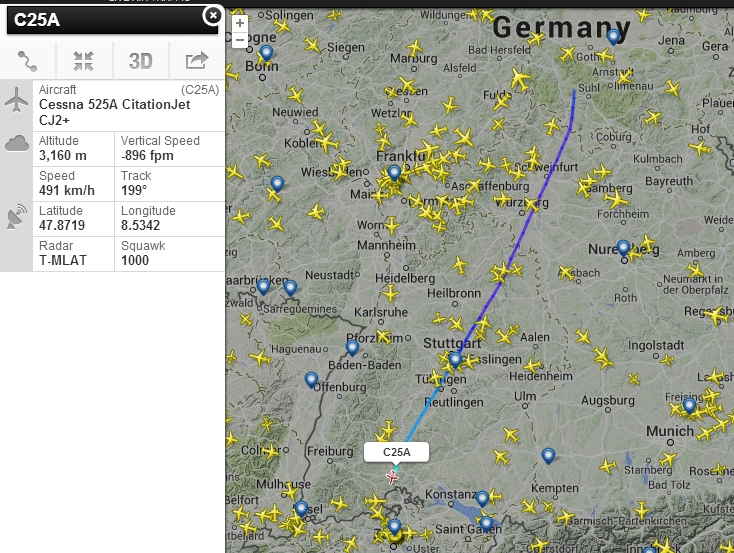Open the 3D cockpit view
Viewport: 734px width, 553px height.
(140, 60)
